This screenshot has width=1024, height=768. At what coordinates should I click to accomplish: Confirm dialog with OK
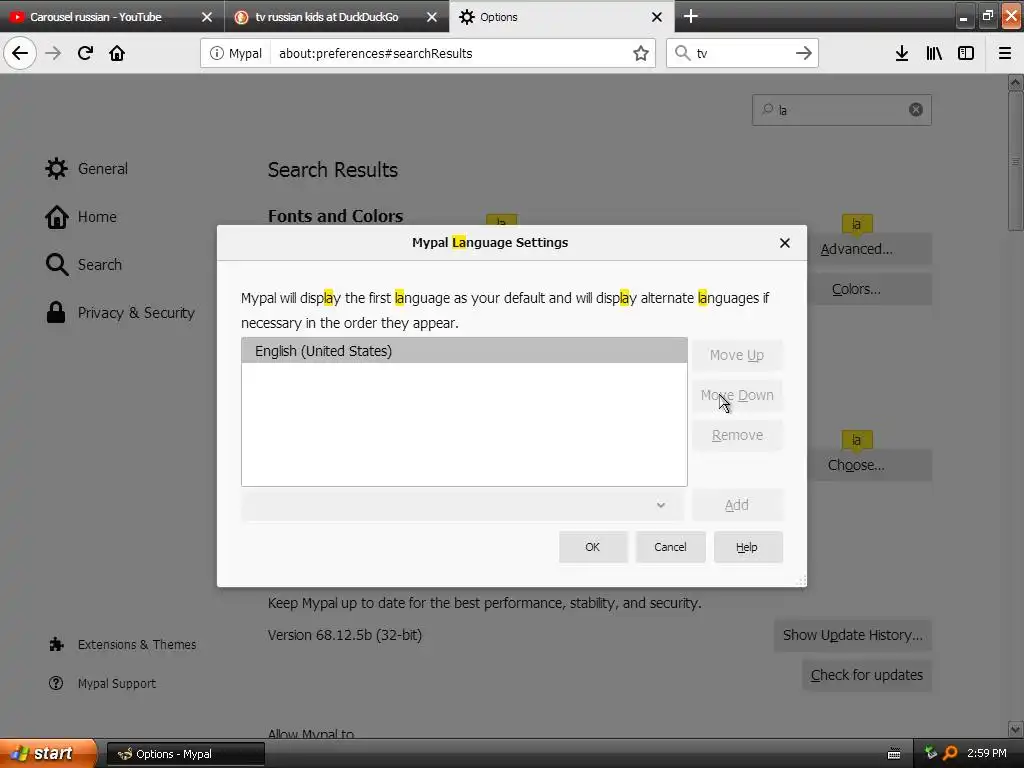(x=593, y=547)
